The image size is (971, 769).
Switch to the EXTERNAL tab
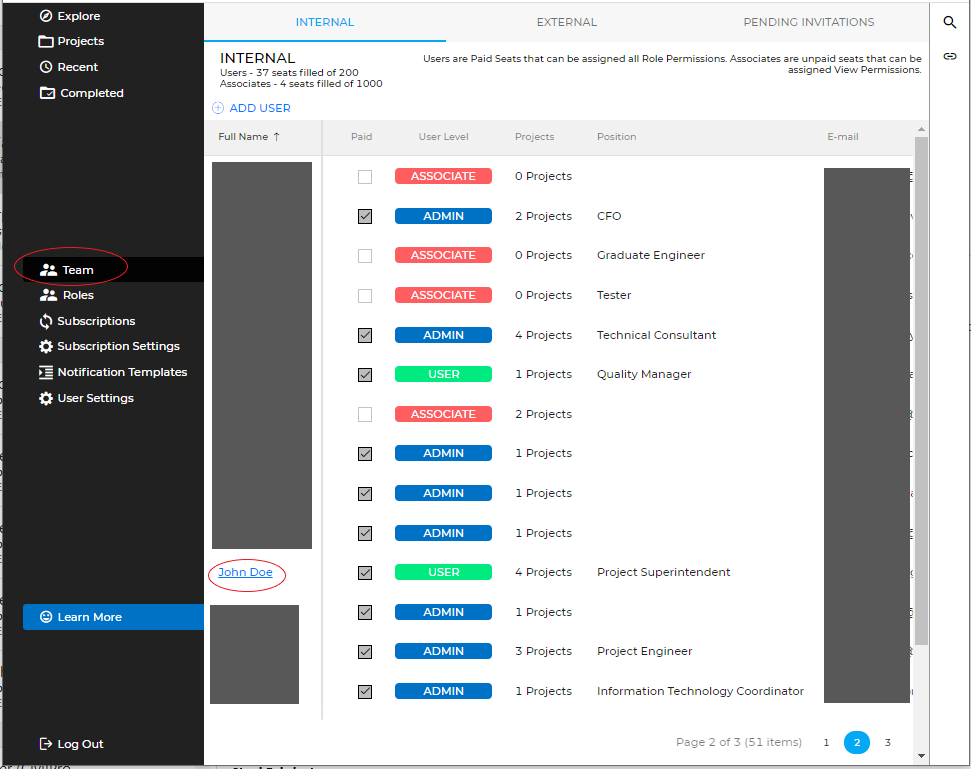click(566, 22)
